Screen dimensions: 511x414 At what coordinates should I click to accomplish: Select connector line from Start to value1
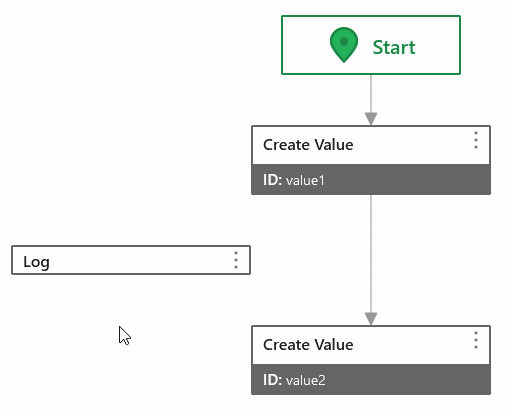[371, 94]
